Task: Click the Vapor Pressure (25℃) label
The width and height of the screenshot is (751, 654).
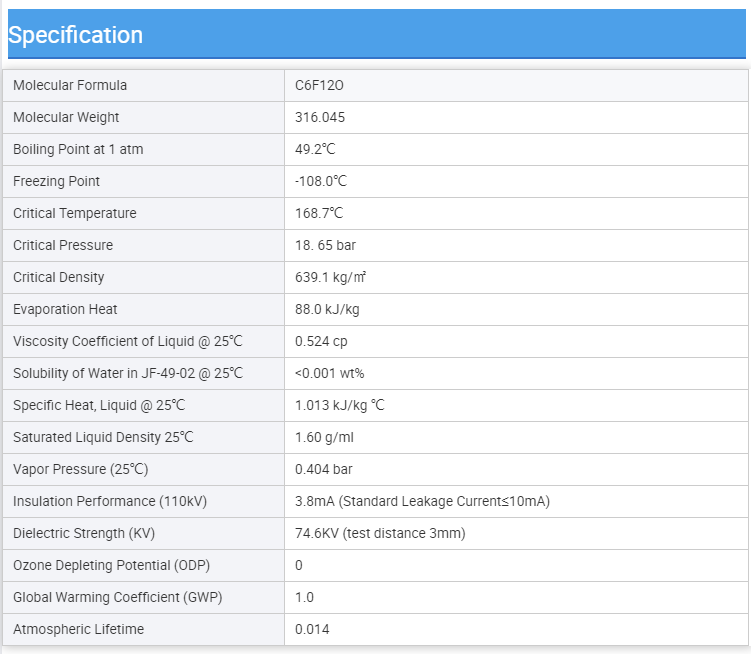Action: tap(80, 470)
